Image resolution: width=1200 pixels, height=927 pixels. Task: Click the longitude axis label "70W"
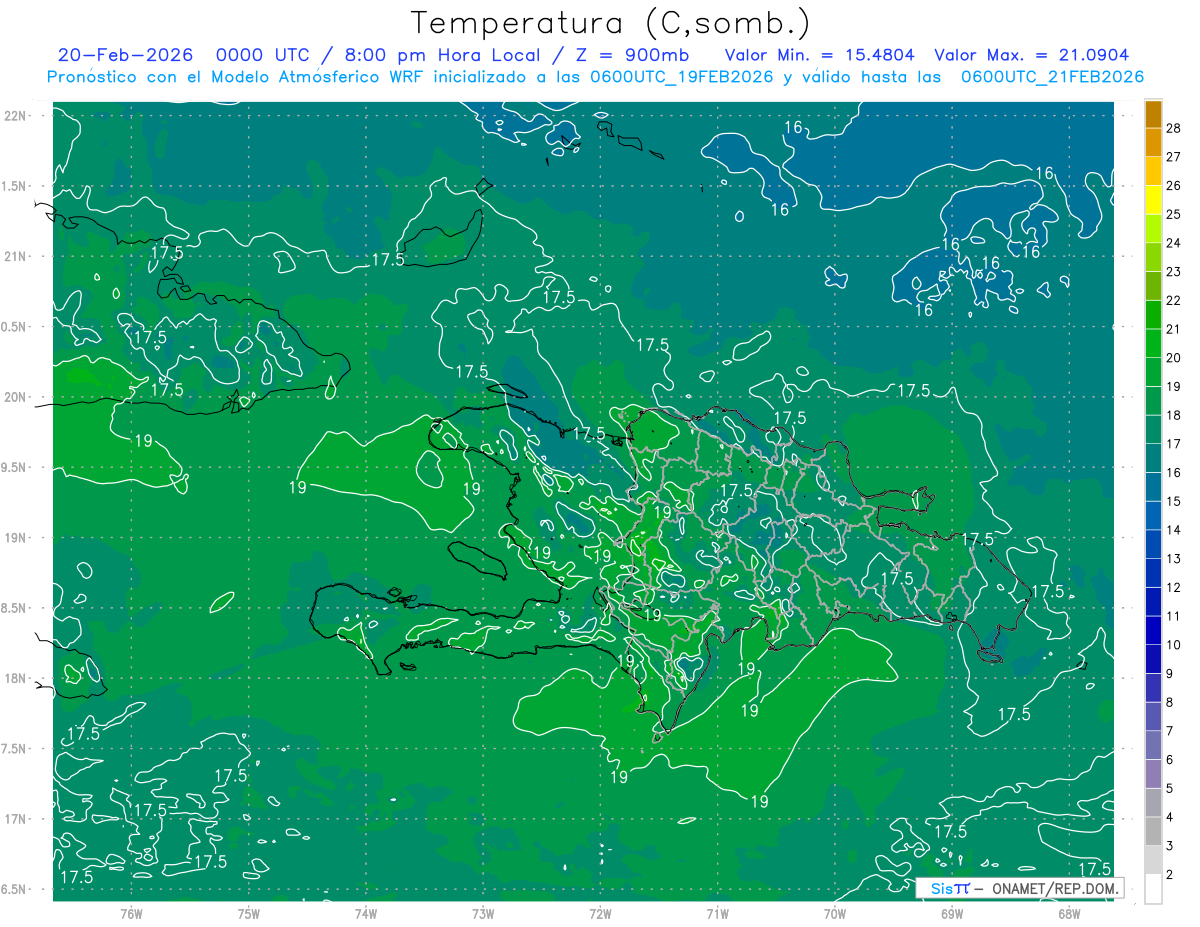pos(835,913)
